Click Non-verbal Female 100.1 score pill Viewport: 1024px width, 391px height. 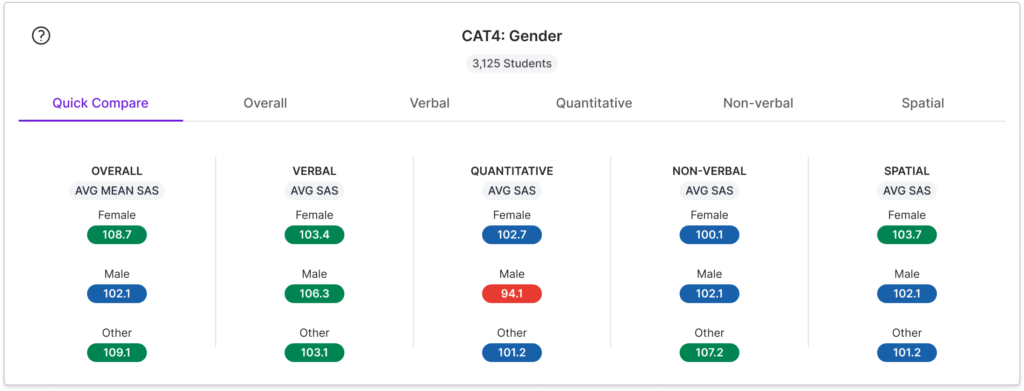point(709,235)
